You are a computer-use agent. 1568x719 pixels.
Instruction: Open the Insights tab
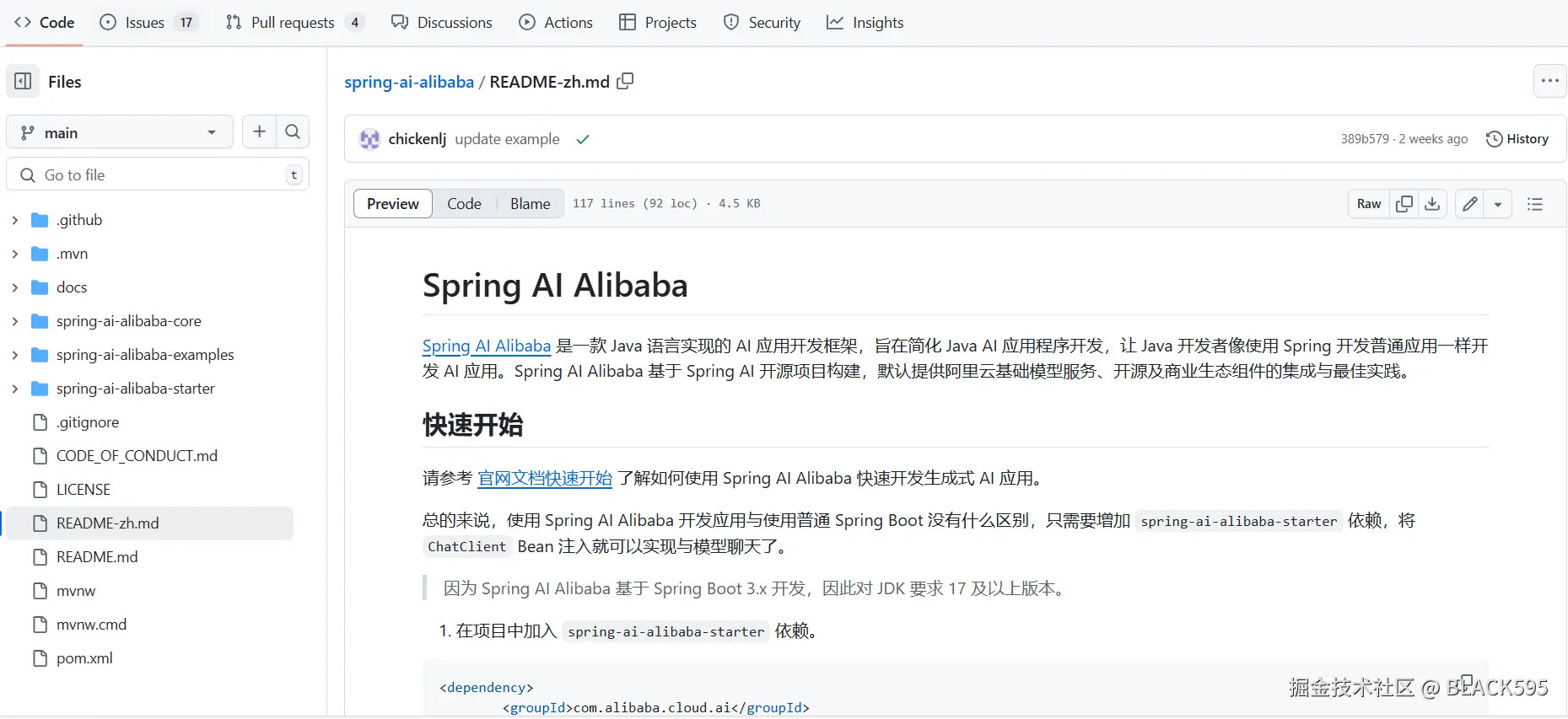click(x=865, y=23)
